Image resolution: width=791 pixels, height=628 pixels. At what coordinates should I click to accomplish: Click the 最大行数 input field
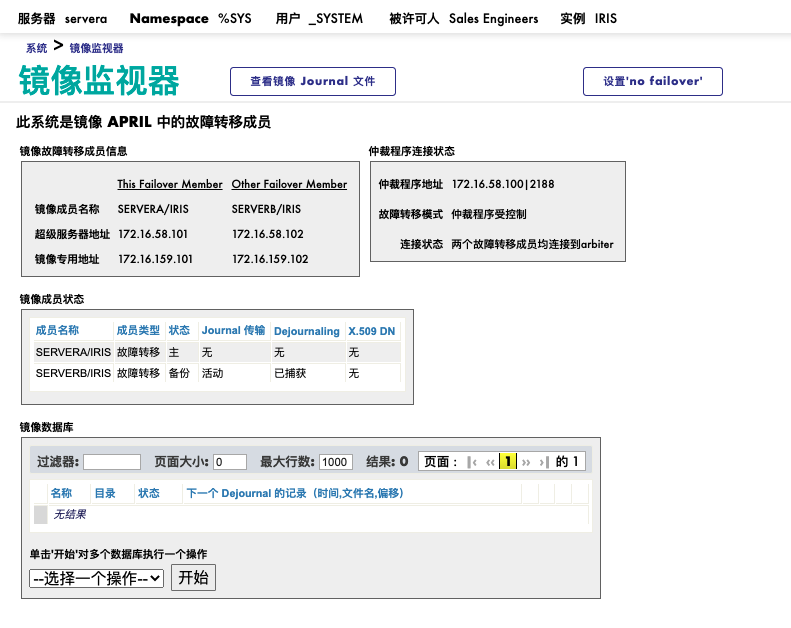pyautogui.click(x=336, y=462)
